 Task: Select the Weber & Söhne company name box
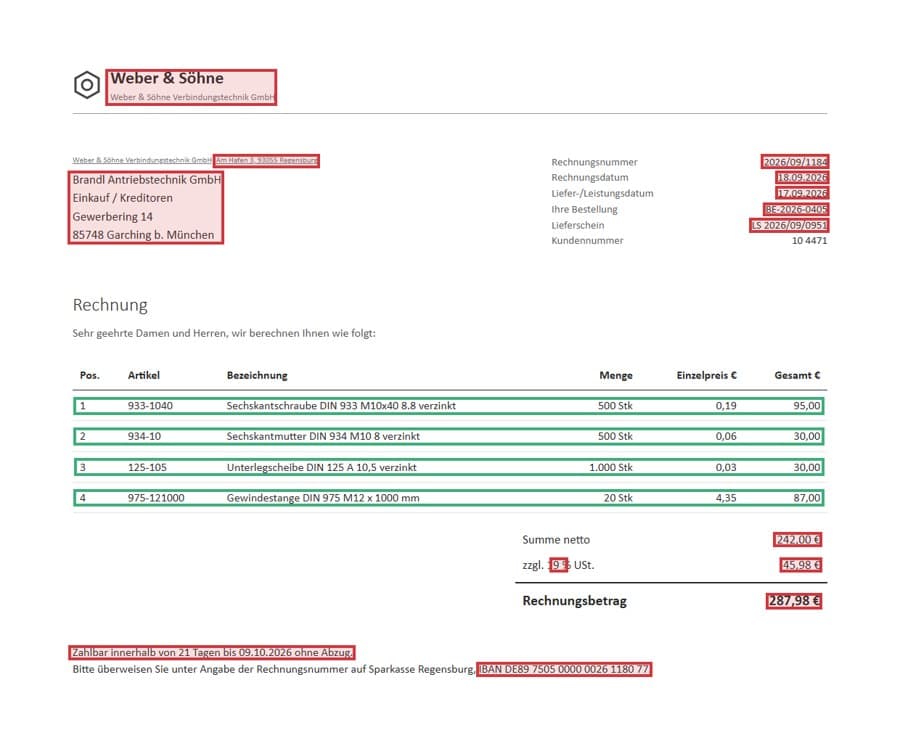191,87
